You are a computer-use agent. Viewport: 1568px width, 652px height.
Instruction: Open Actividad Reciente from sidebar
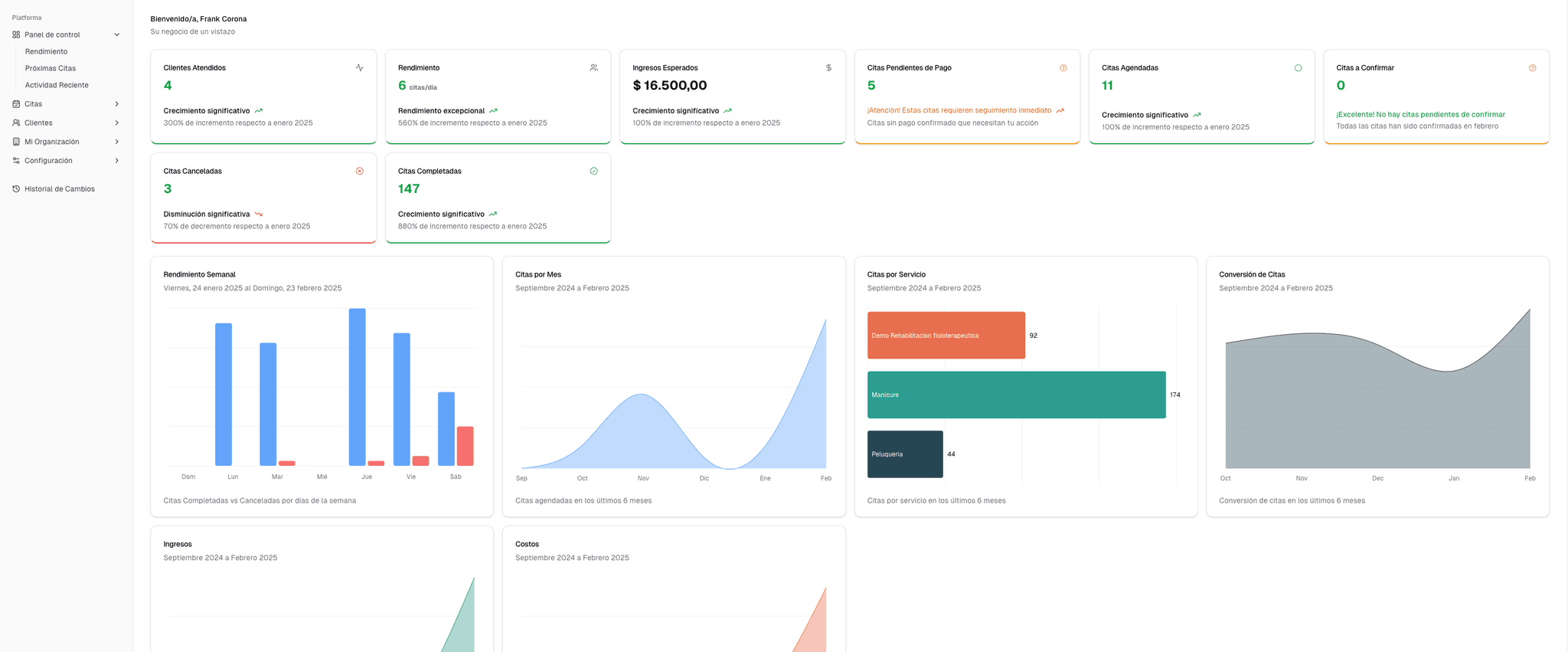coord(57,86)
